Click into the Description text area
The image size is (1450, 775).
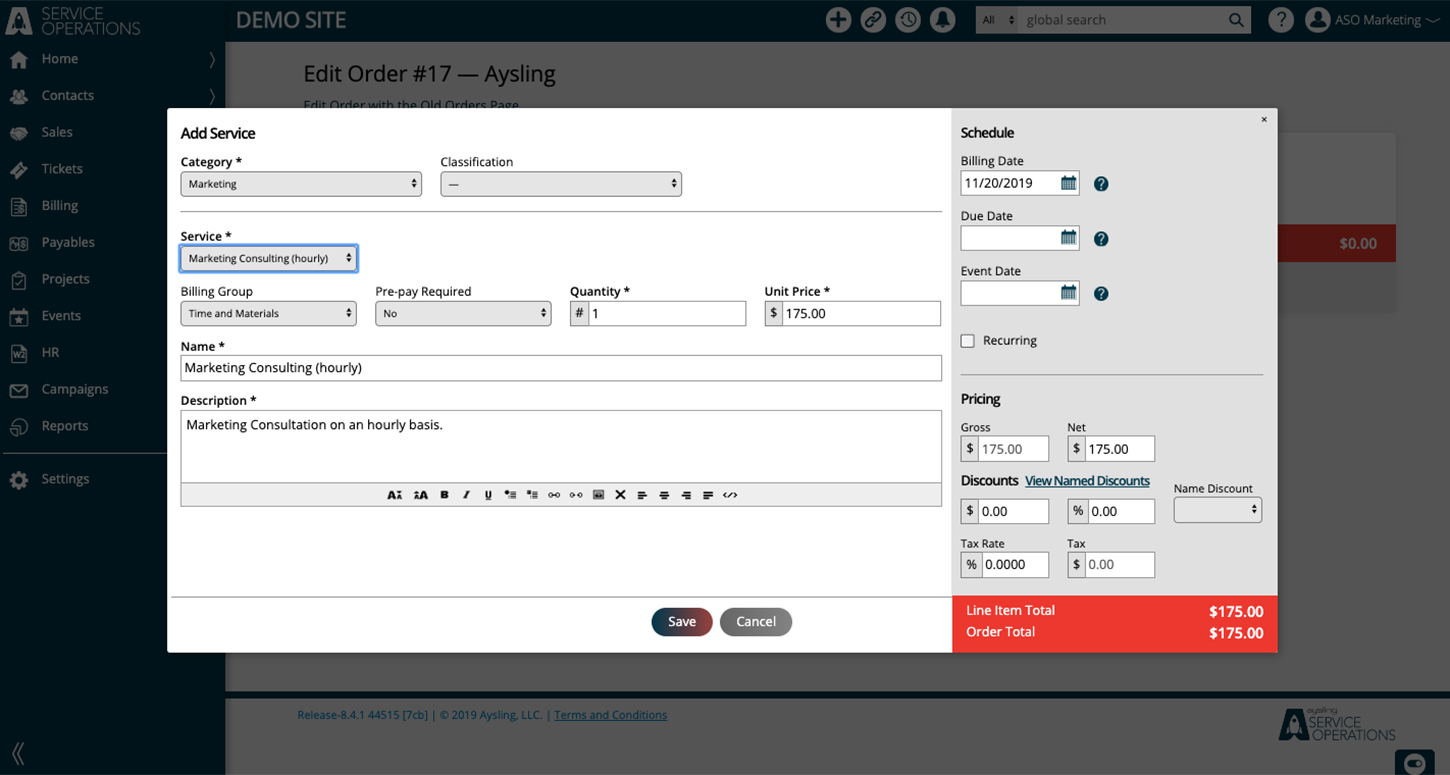pyautogui.click(x=561, y=446)
